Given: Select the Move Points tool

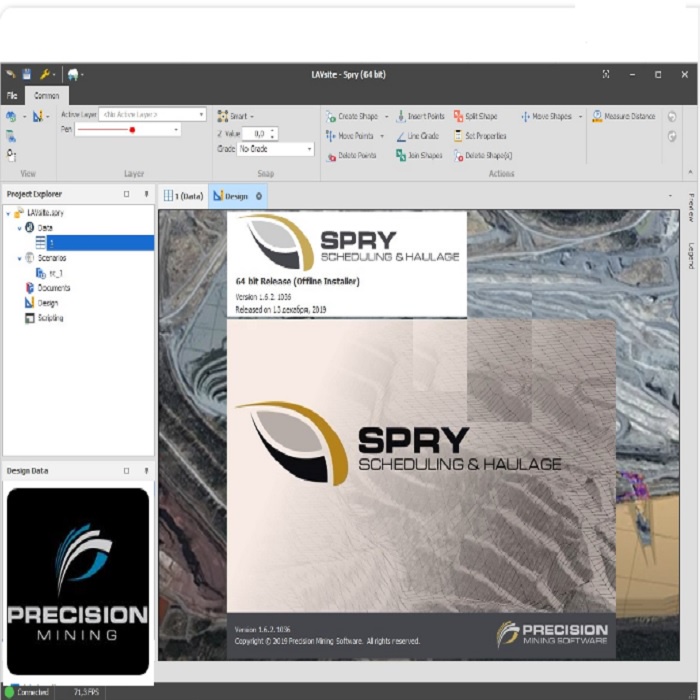Looking at the screenshot, I should 350,136.
